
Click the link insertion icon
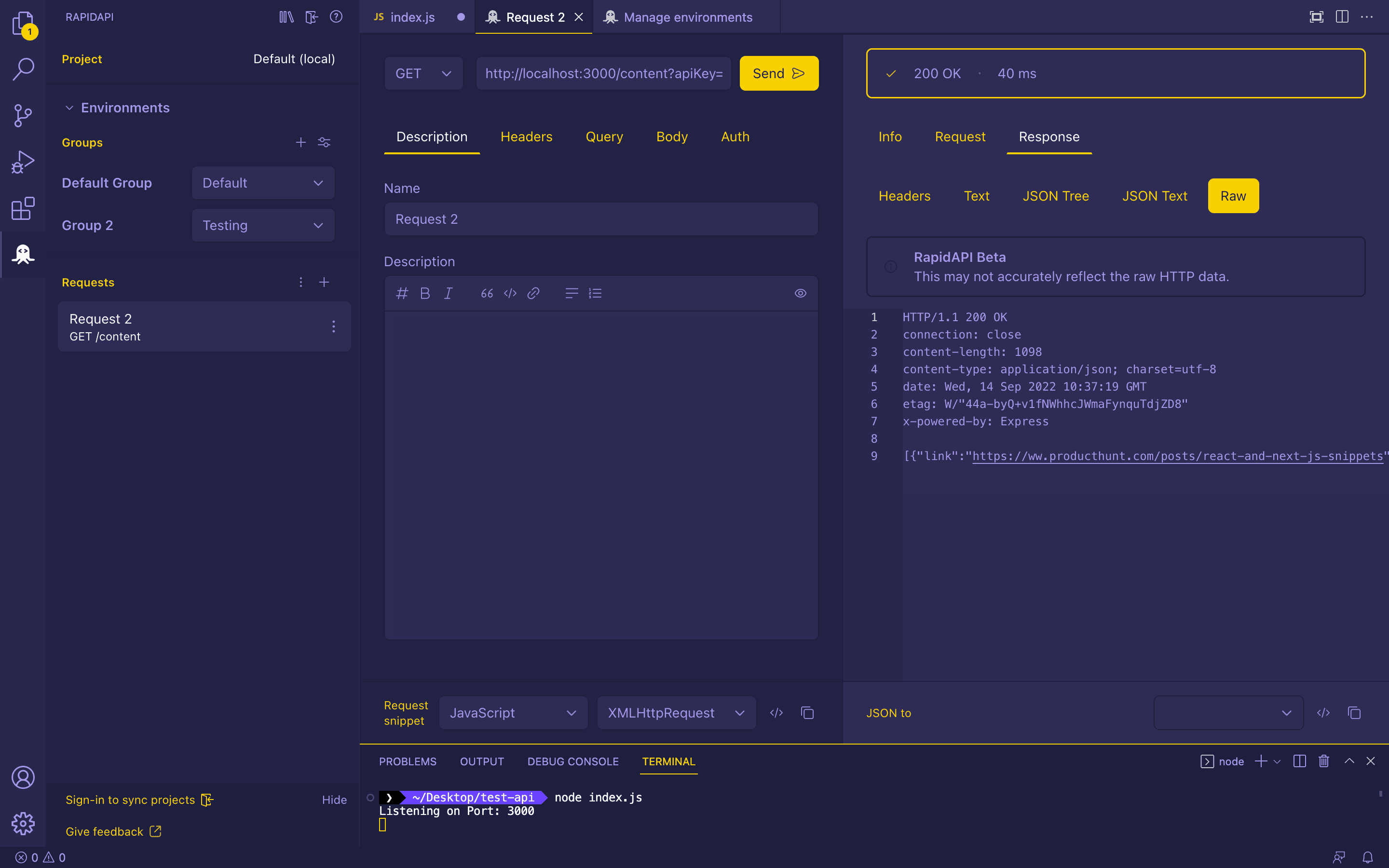click(x=533, y=293)
